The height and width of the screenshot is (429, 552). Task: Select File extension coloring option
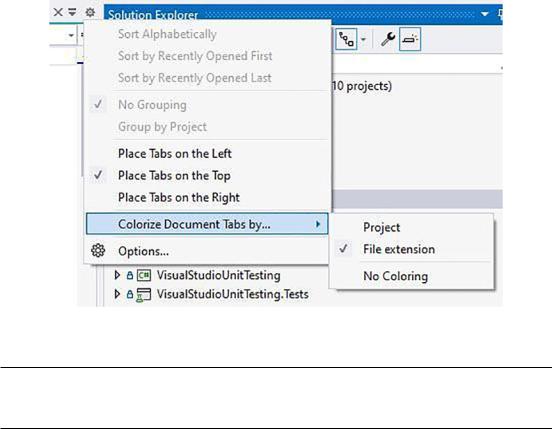[399, 249]
